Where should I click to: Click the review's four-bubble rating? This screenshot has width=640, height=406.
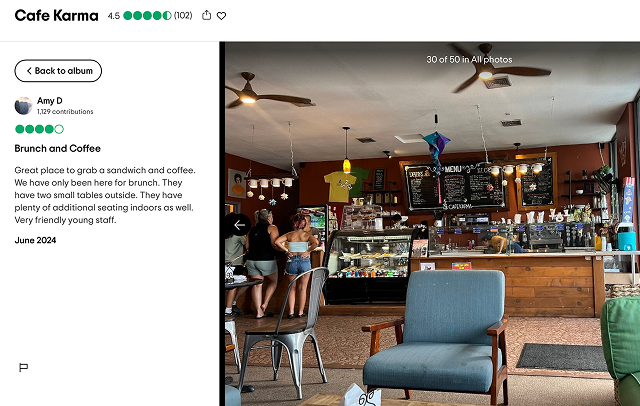[x=39, y=129]
